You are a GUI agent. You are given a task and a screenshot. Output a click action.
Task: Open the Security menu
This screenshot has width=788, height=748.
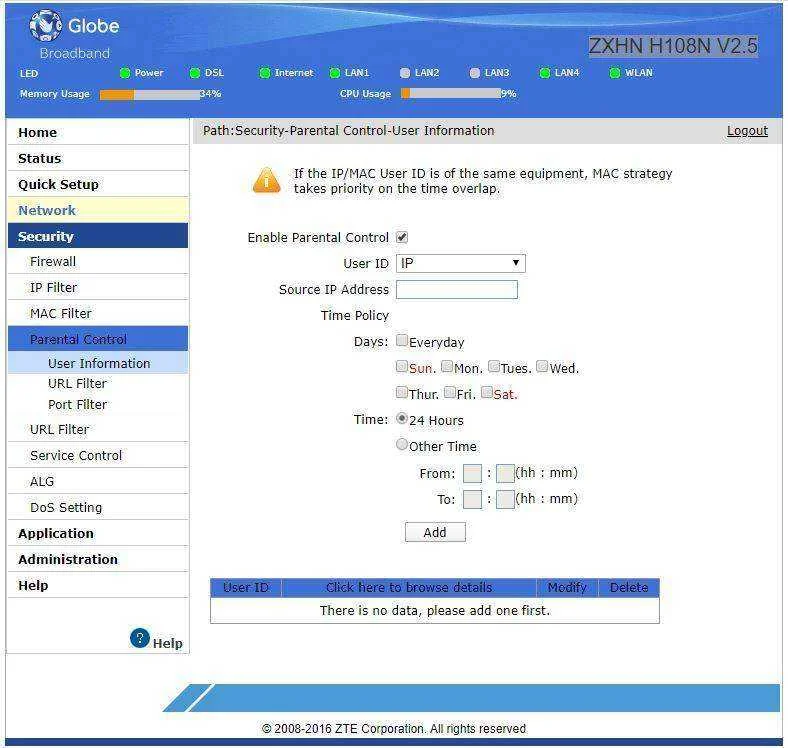(x=98, y=236)
